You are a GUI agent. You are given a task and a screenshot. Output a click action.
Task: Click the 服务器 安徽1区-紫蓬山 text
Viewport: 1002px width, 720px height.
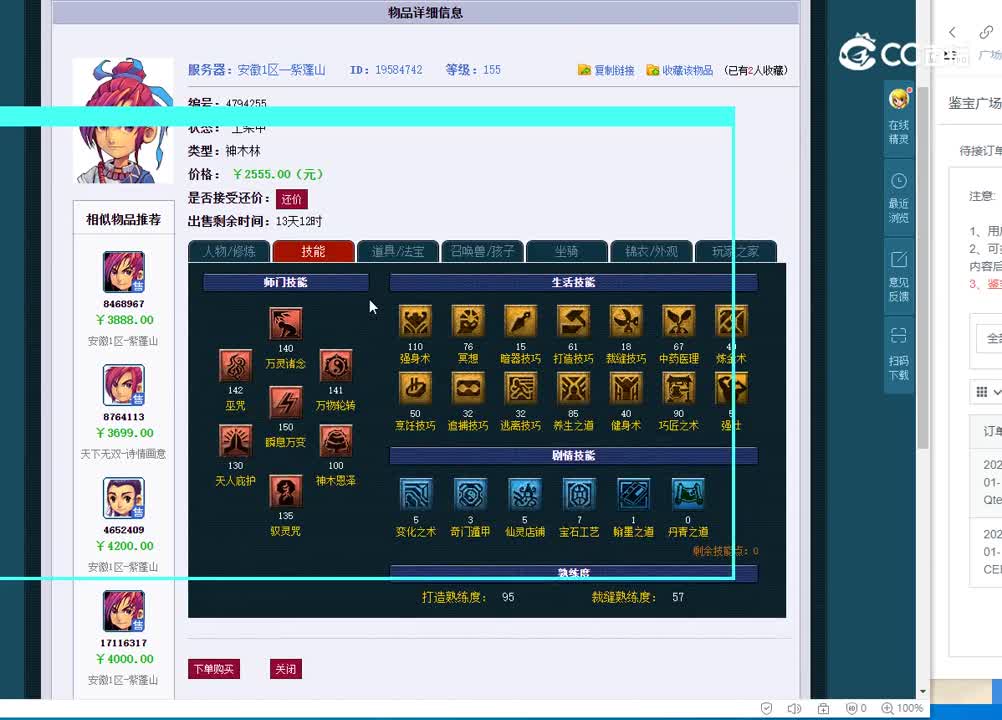(x=256, y=70)
